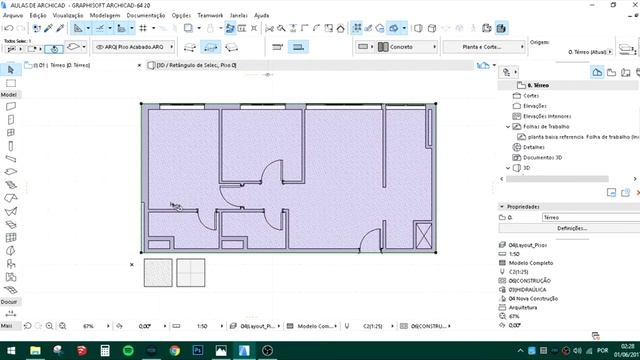This screenshot has height=360, width=640.
Task: Select the Shell tool
Action: [x=11, y=211]
